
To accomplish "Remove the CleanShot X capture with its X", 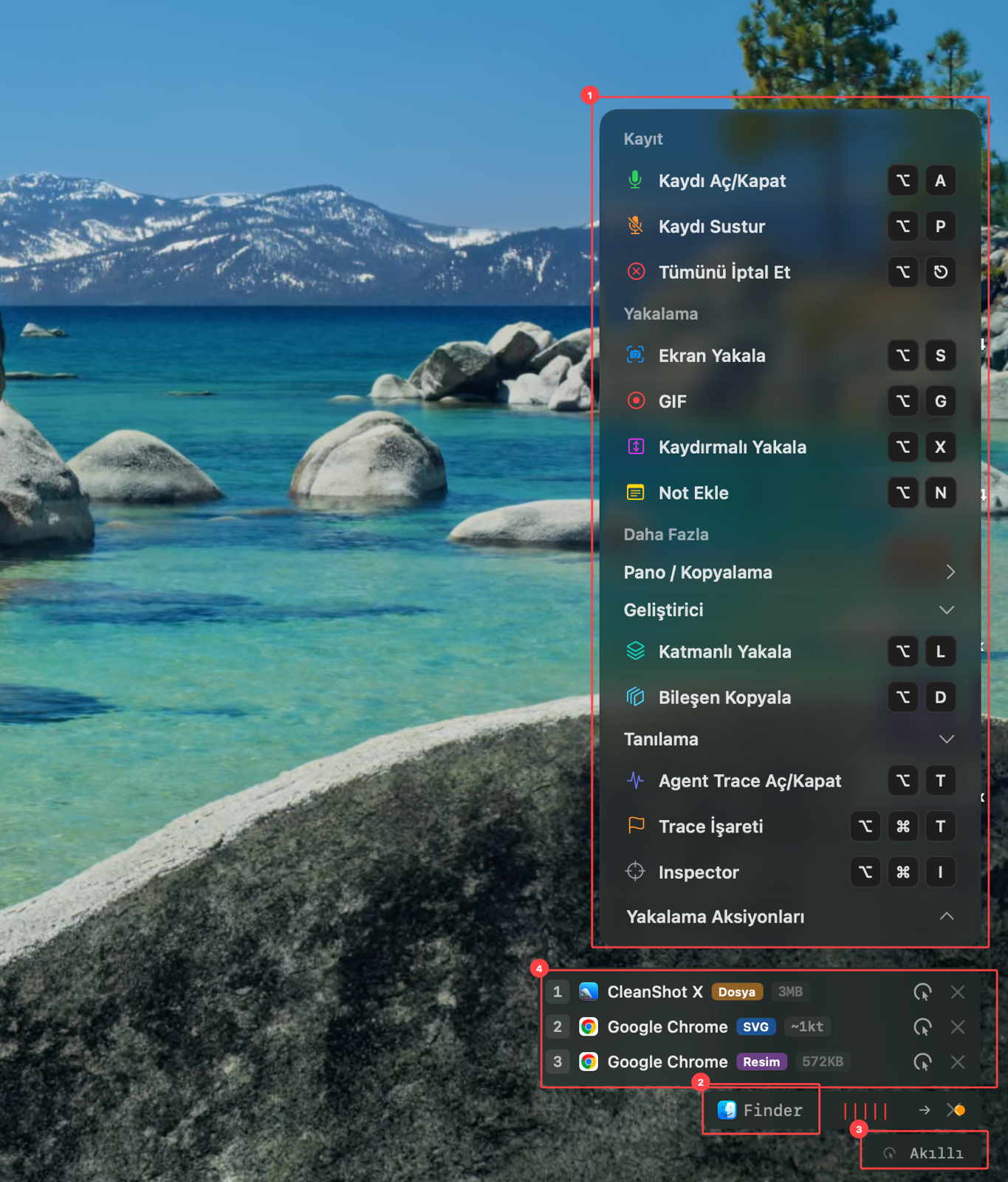I will (958, 992).
